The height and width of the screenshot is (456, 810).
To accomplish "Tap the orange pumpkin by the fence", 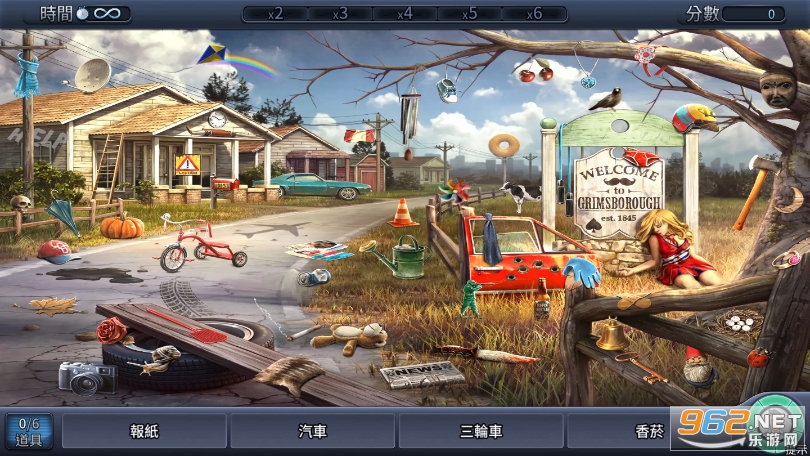I will [x=122, y=225].
